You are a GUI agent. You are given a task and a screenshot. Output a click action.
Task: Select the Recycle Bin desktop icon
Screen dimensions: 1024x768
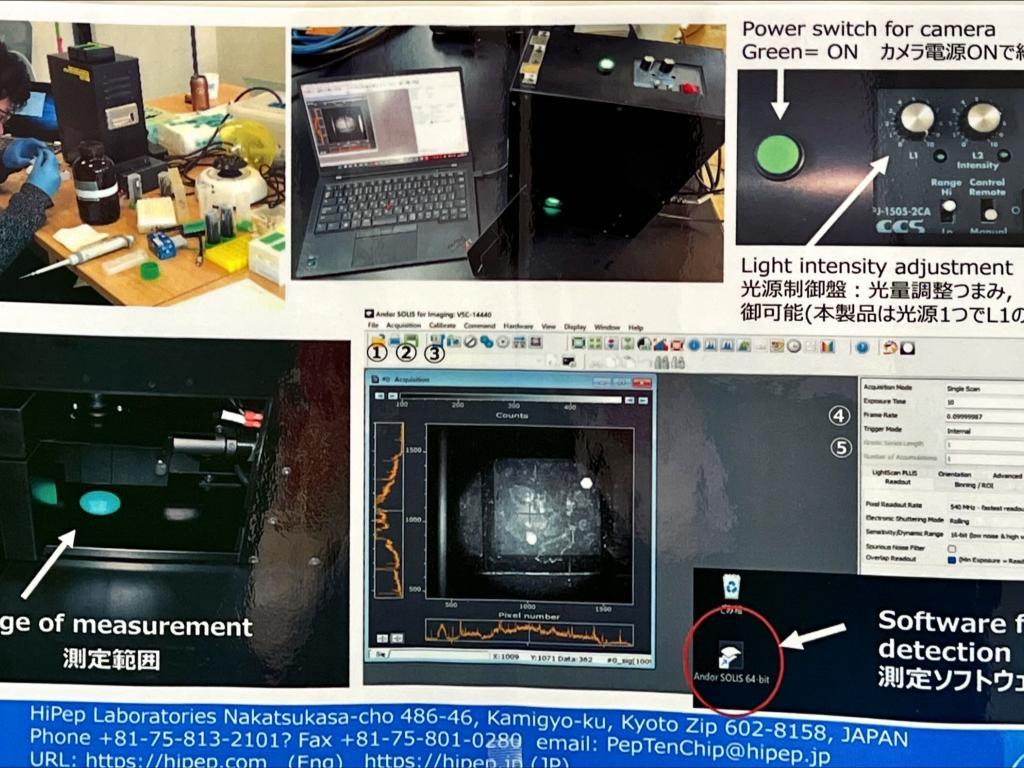click(731, 594)
